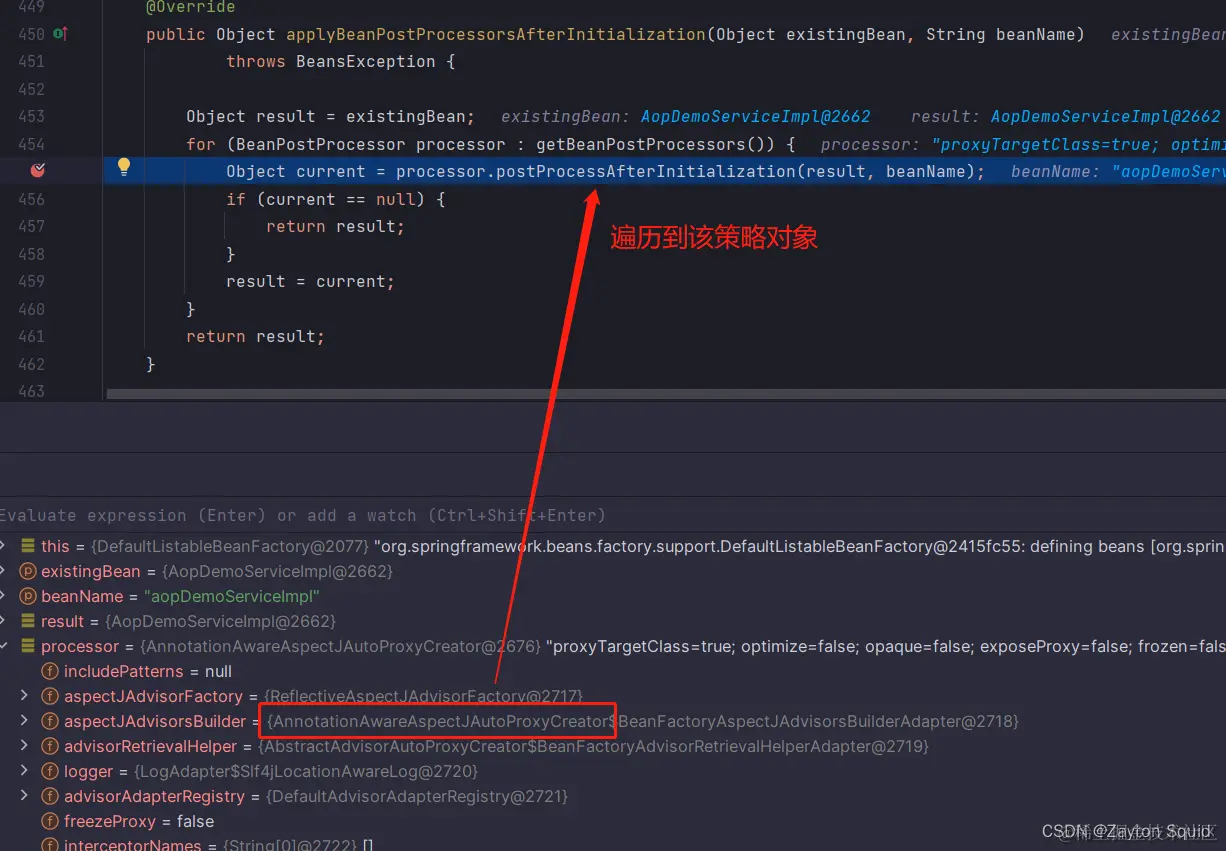Expand the aspectJAdvisorsBuilder node
Screen dimensions: 1226x851
pos(25,721)
